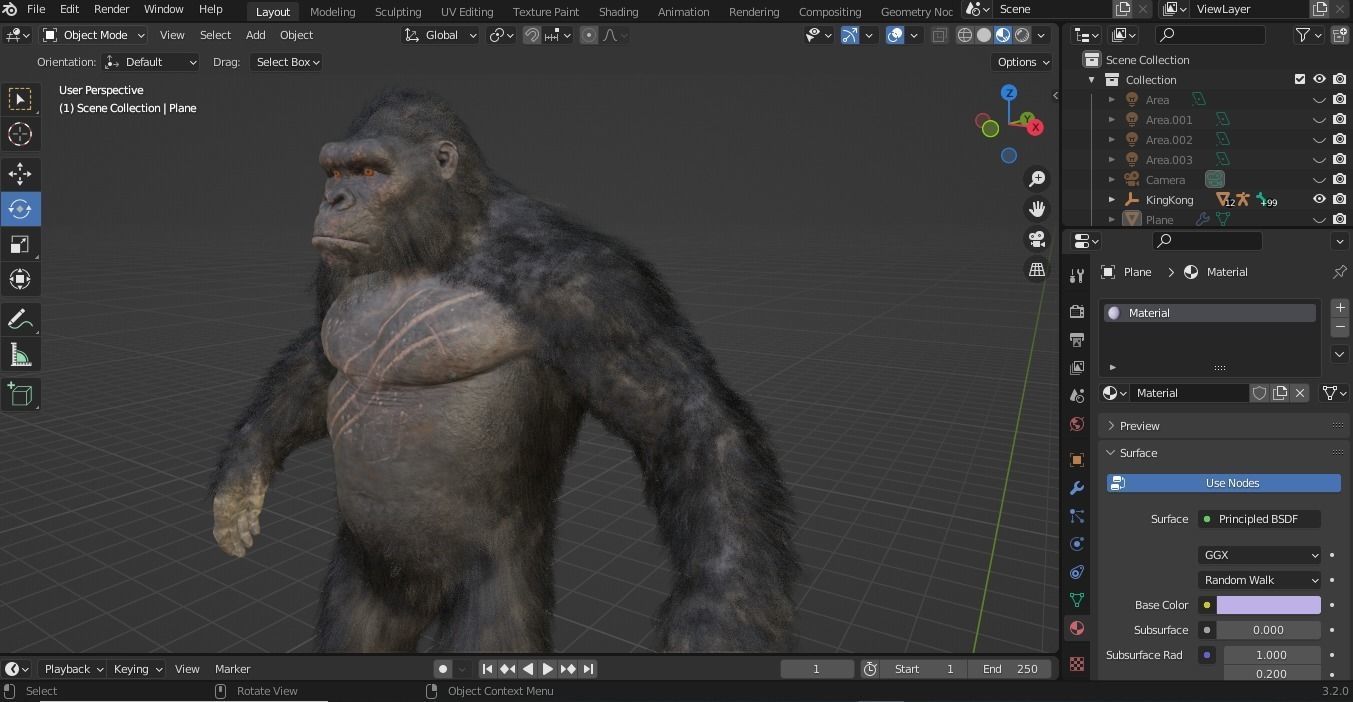The height and width of the screenshot is (702, 1353).
Task: Open the Render menu
Action: coord(111,9)
